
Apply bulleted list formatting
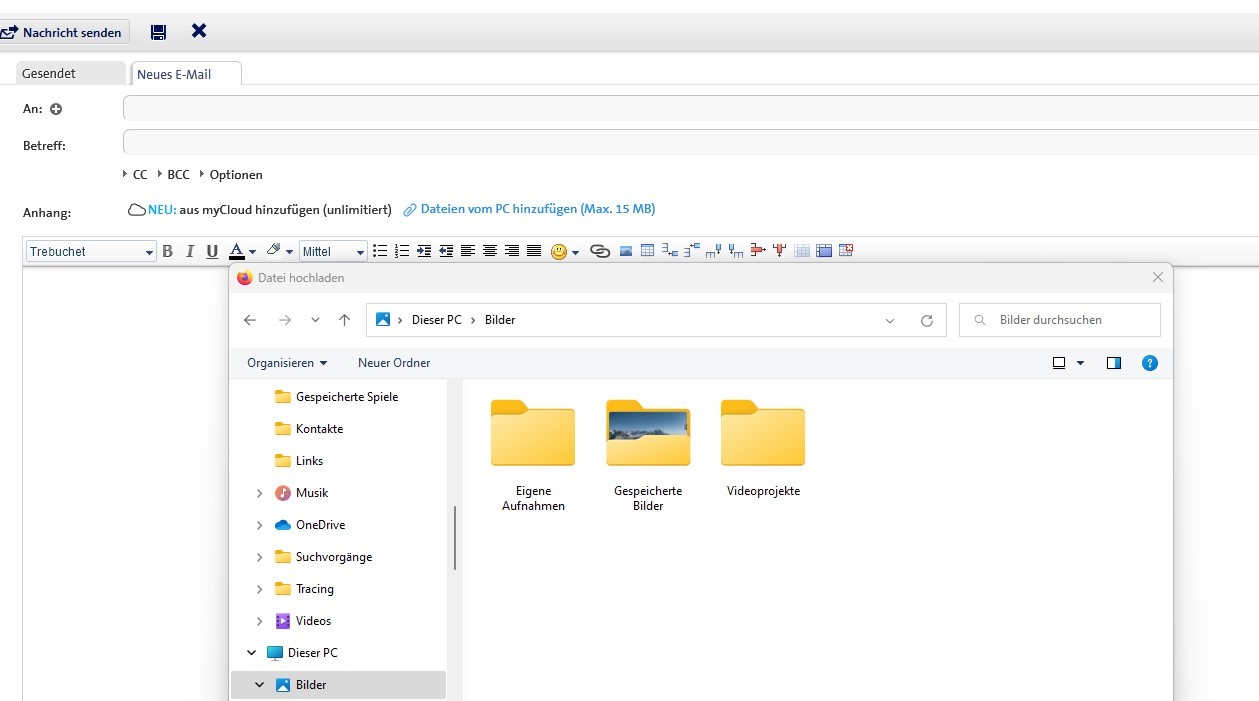pos(380,251)
